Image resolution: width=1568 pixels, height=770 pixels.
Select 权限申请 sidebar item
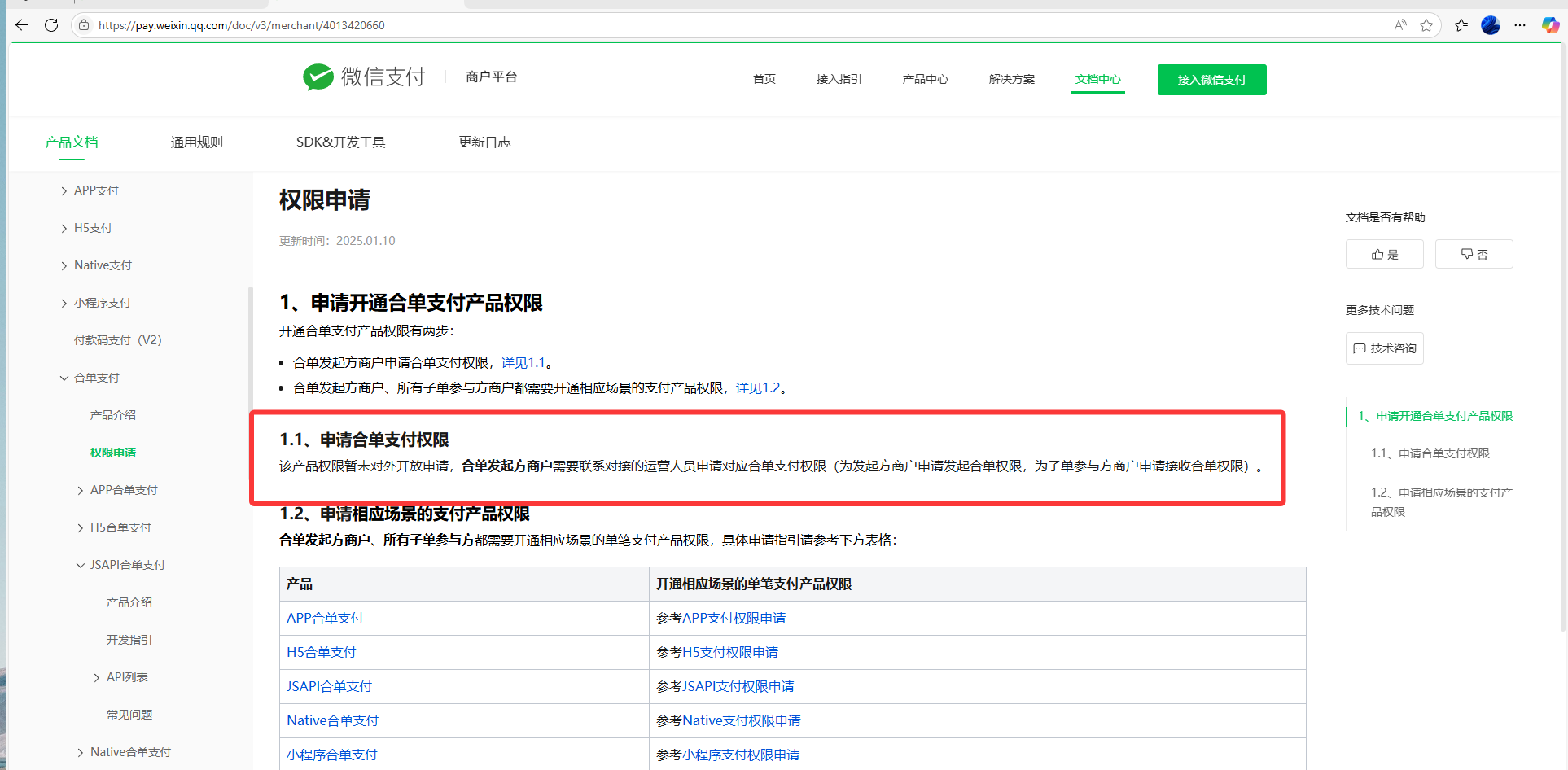[113, 453]
